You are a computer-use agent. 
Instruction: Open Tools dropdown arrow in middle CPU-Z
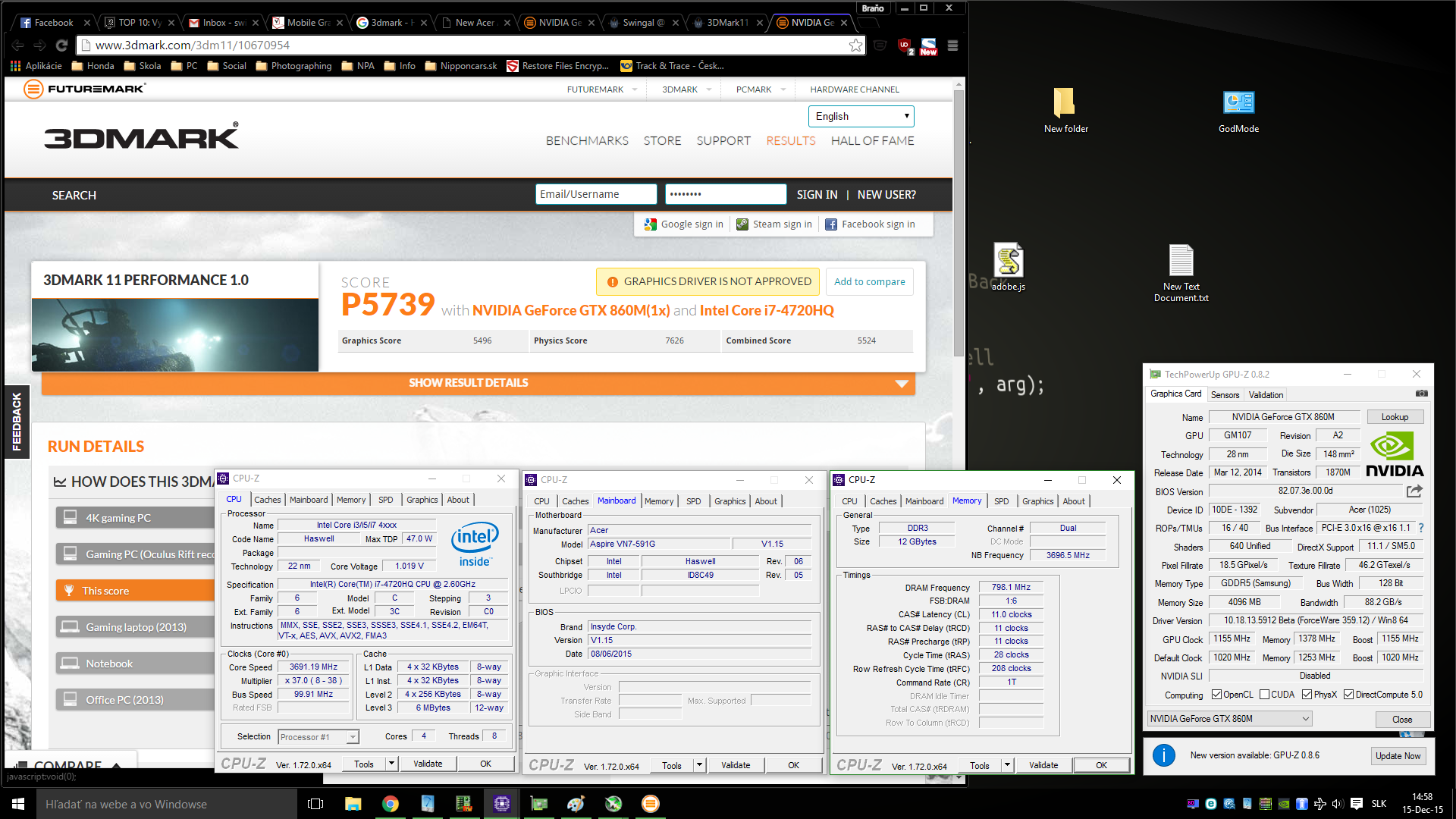pos(700,765)
